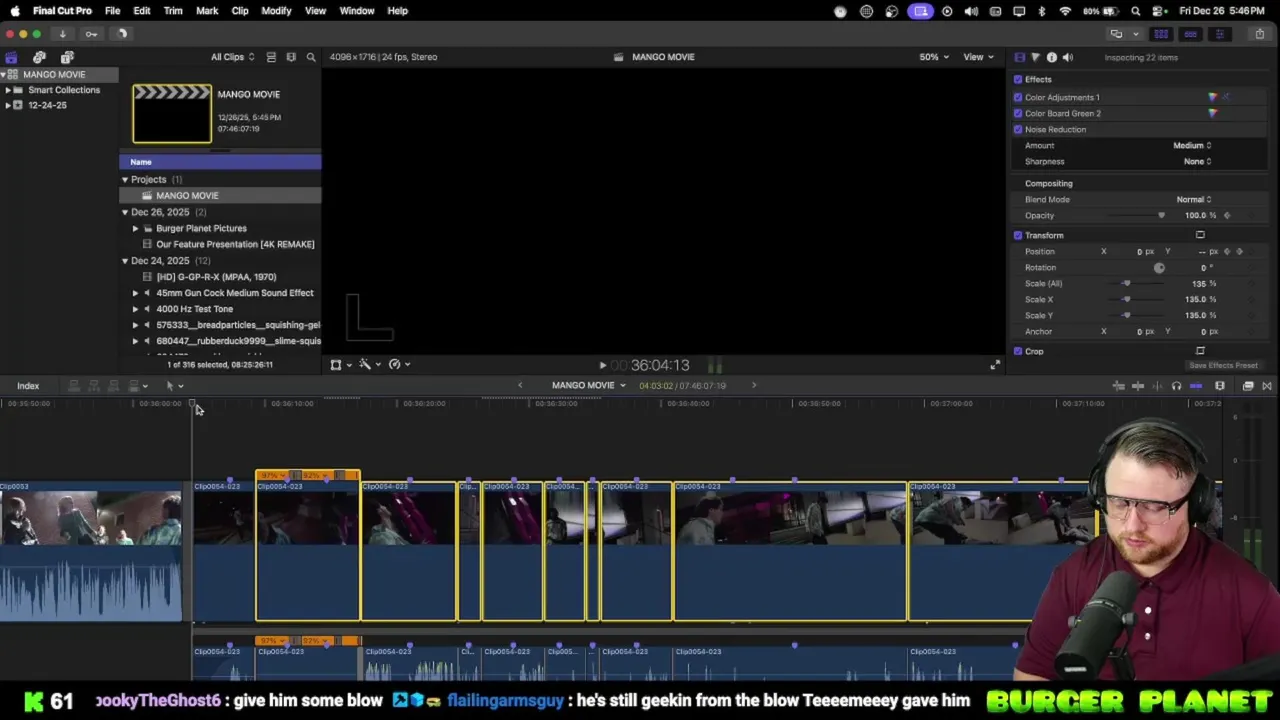Open the Trim menu
The image size is (1280, 720).
173,11
